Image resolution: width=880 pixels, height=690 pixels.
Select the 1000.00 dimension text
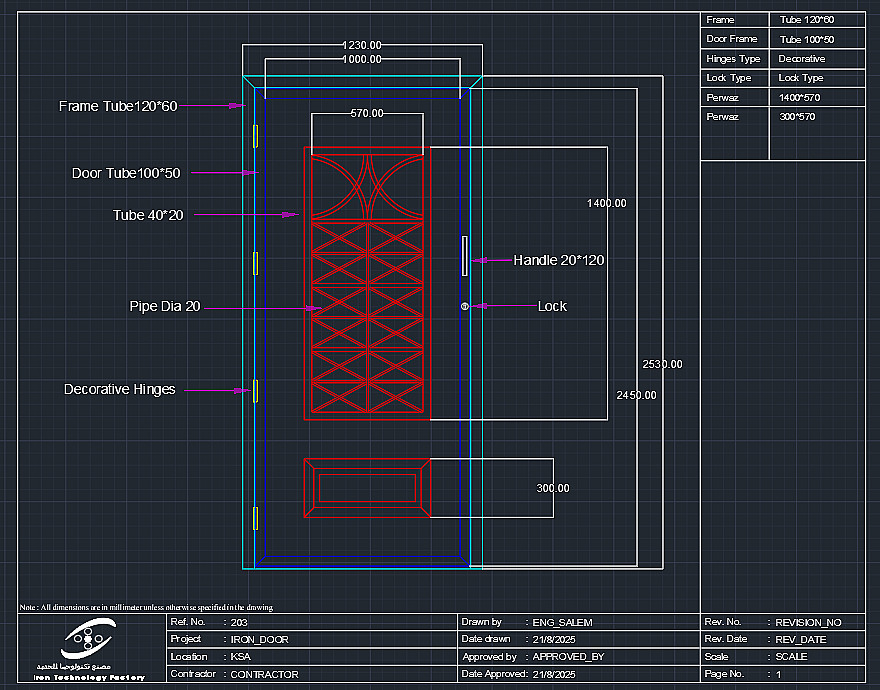click(x=361, y=60)
